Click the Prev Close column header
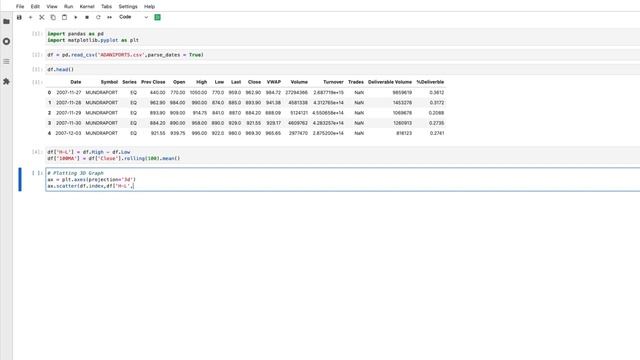Screen dimensions: 640x360 (153, 82)
